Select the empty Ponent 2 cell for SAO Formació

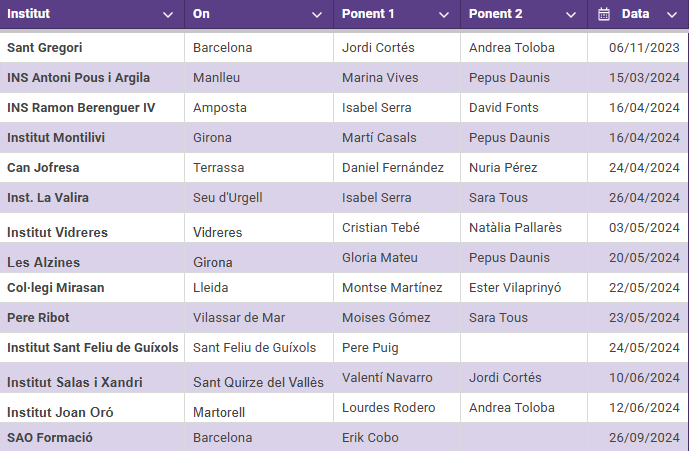pyautogui.click(x=523, y=438)
